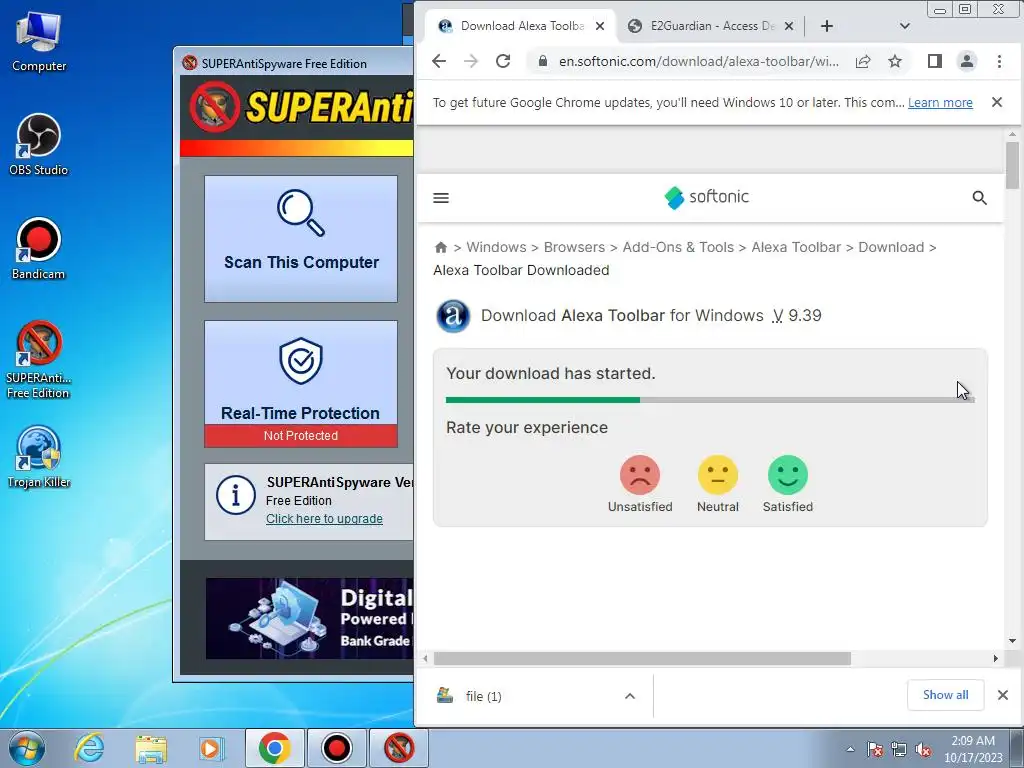
Task: Go to Alexa Toolbar breadcrumb
Action: coord(796,248)
